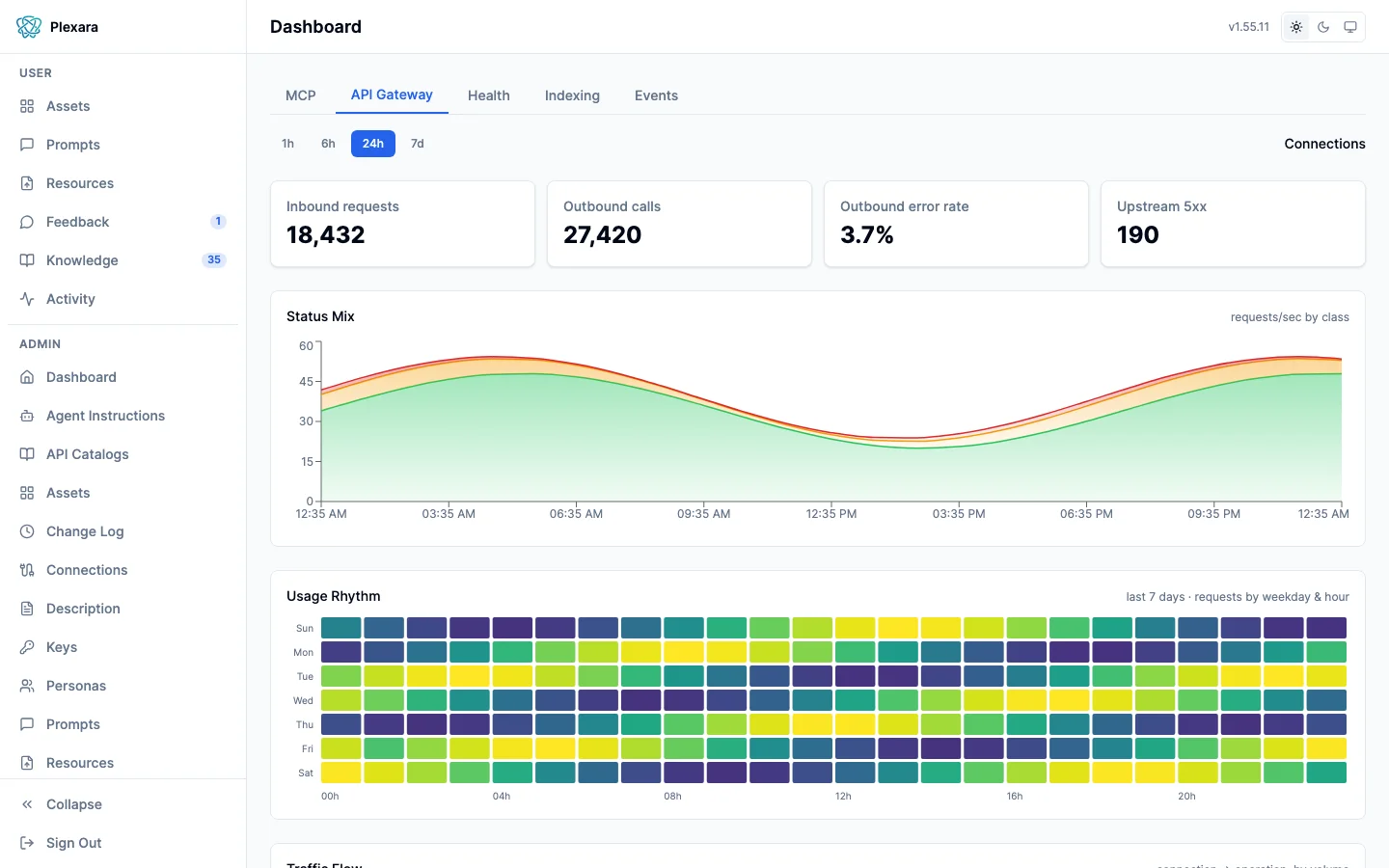Click the Connections link above the stats
Screen dimensions: 1389x868
[1324, 144]
